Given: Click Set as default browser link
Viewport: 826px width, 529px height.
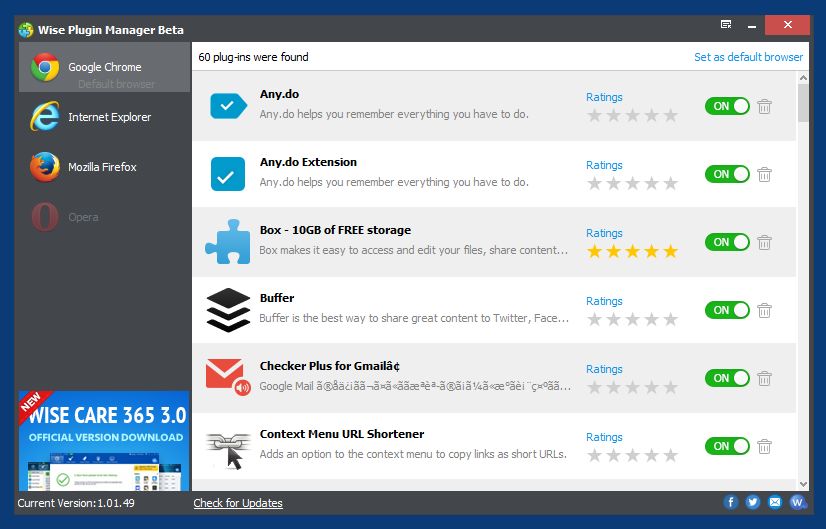Looking at the screenshot, I should pyautogui.click(x=748, y=57).
